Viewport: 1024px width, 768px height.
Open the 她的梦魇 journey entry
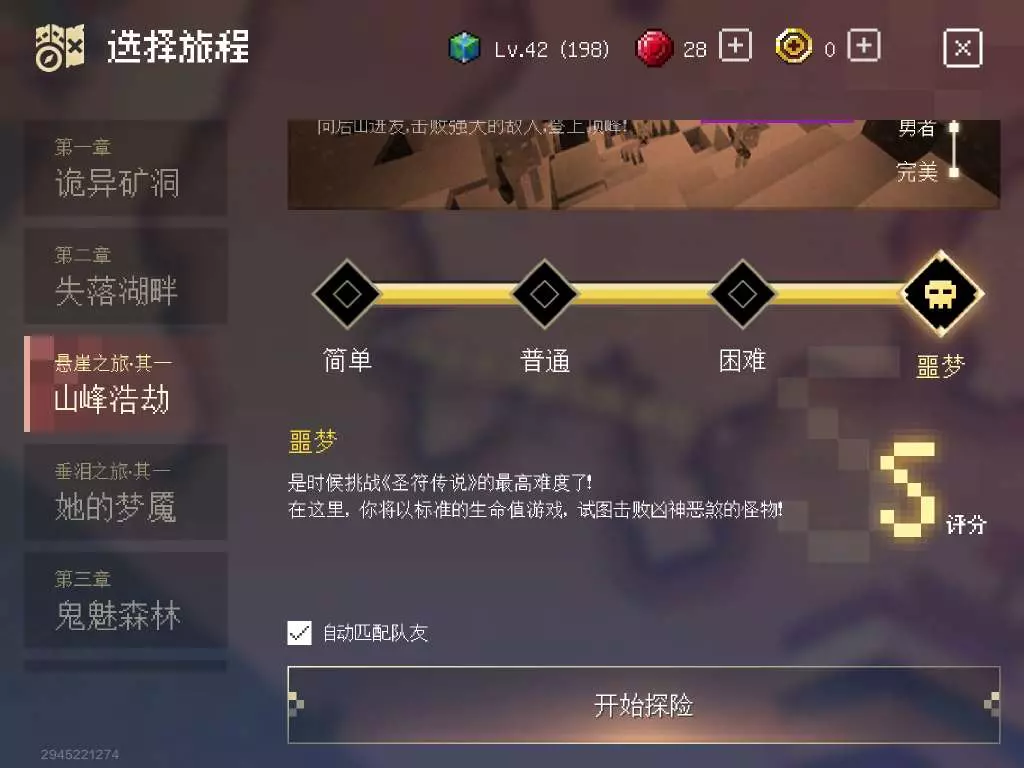[x=126, y=492]
